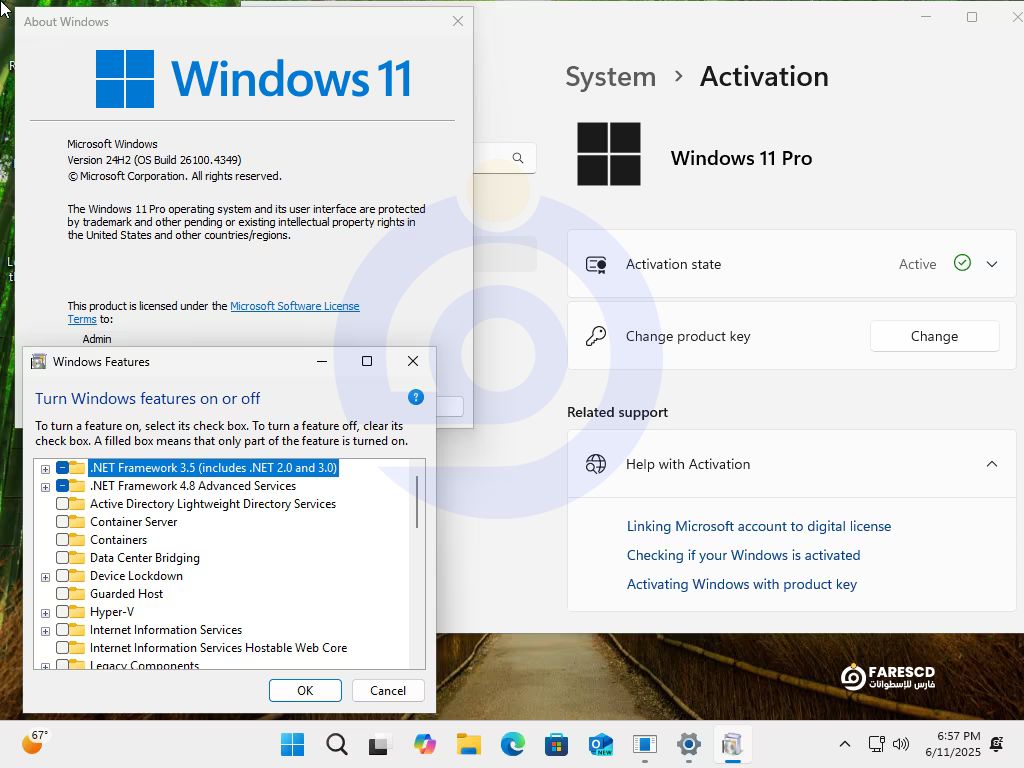Screen dimensions: 1024x768
Task: Select the Containers feature name
Action: pos(118,539)
